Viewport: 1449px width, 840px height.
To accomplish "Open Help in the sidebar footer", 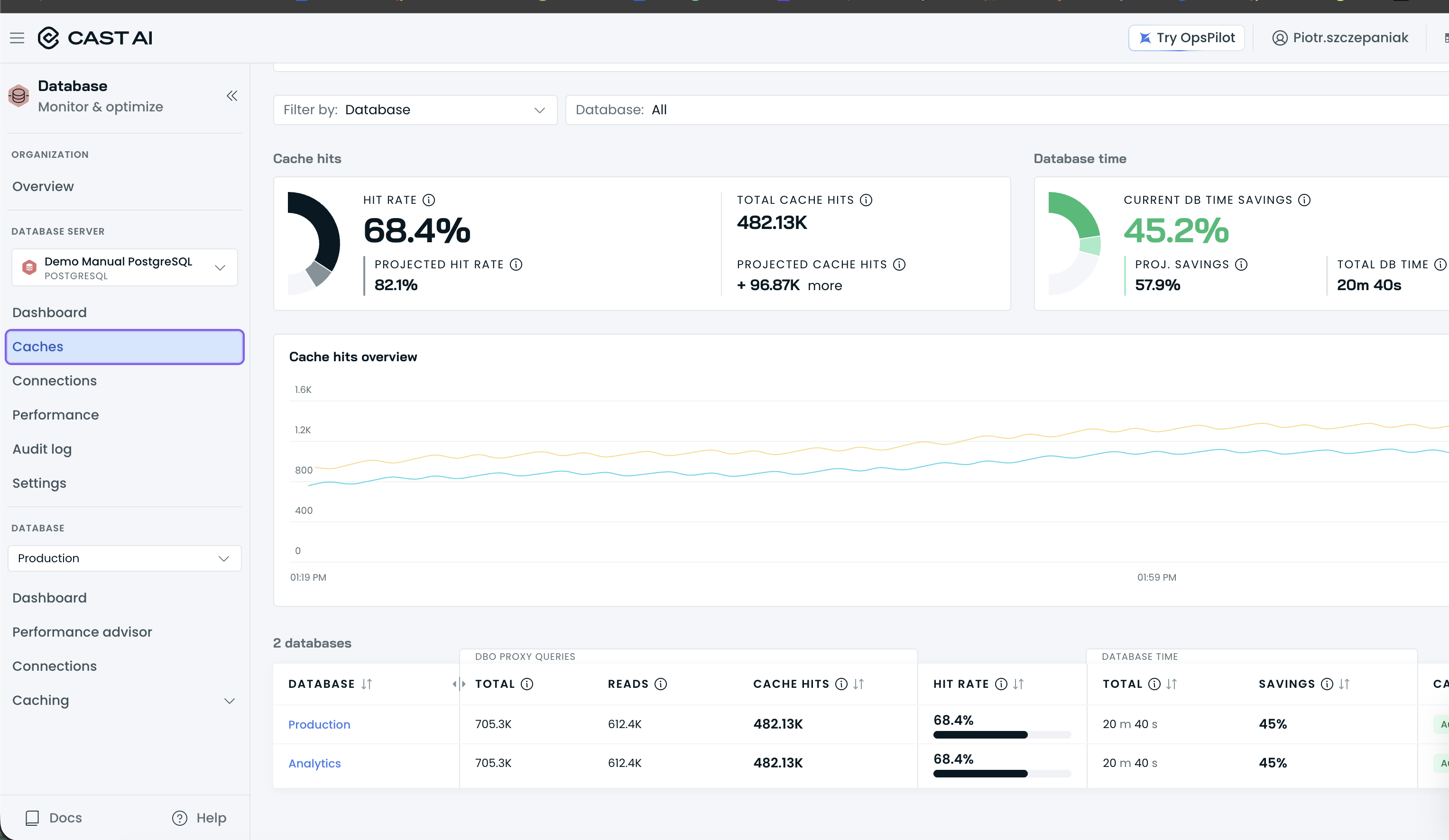I will click(x=200, y=818).
